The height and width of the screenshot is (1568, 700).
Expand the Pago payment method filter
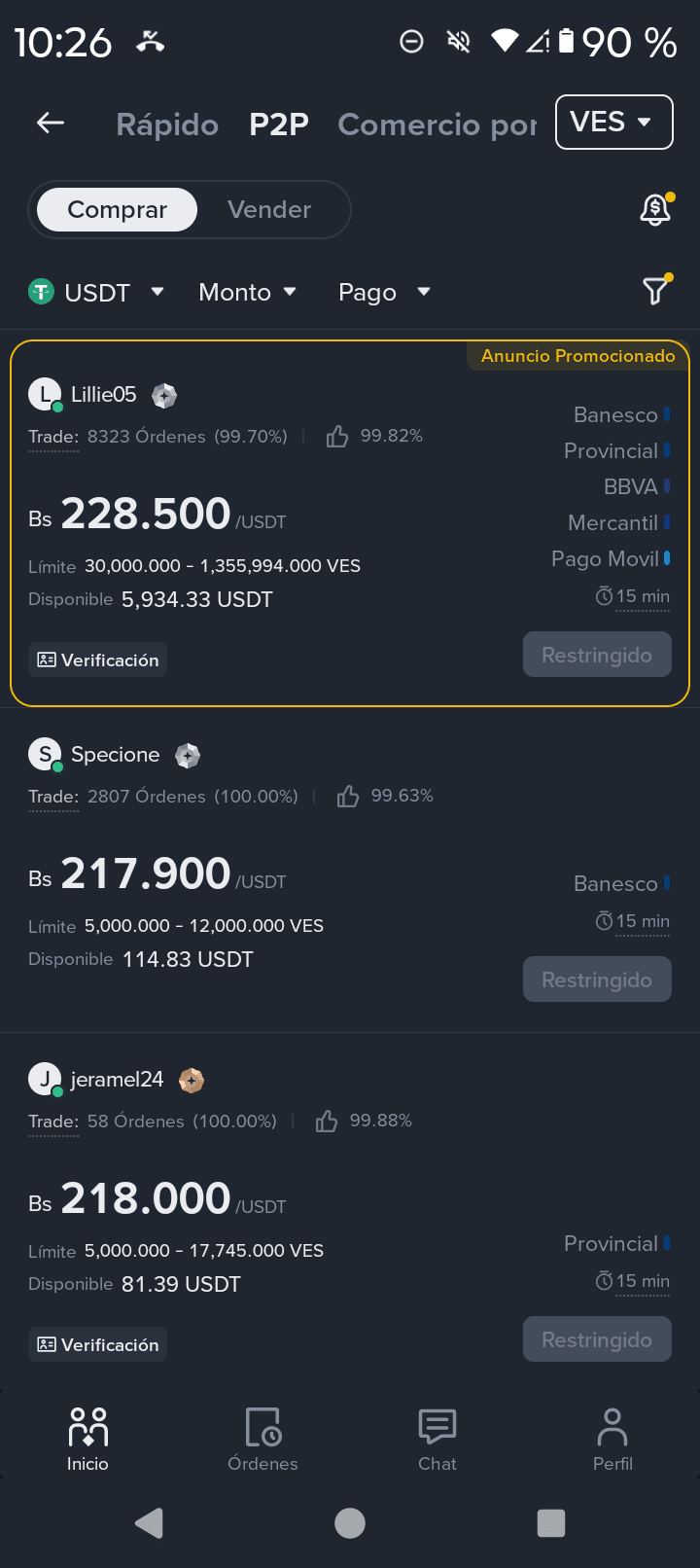click(384, 292)
